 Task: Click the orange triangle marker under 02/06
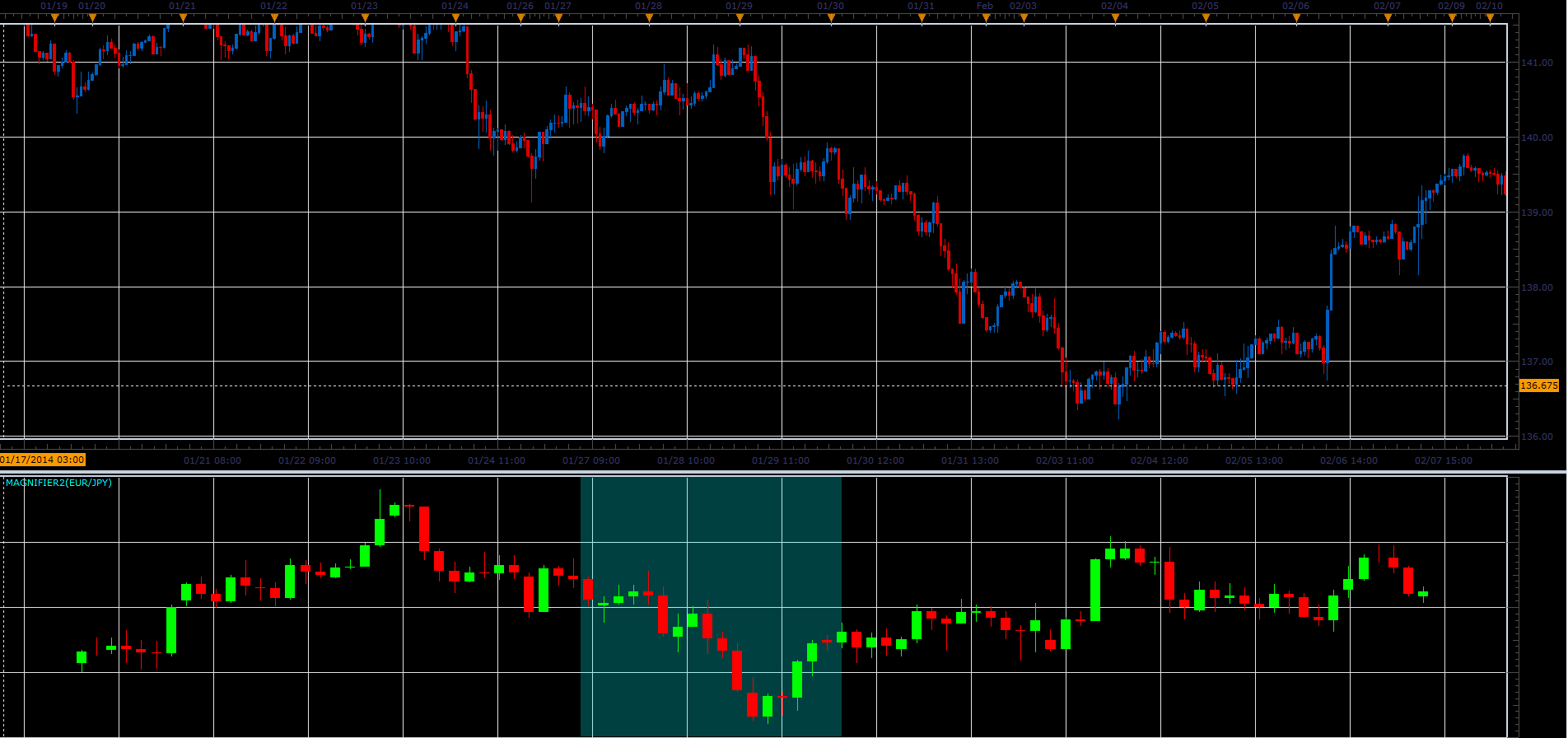[1296, 18]
